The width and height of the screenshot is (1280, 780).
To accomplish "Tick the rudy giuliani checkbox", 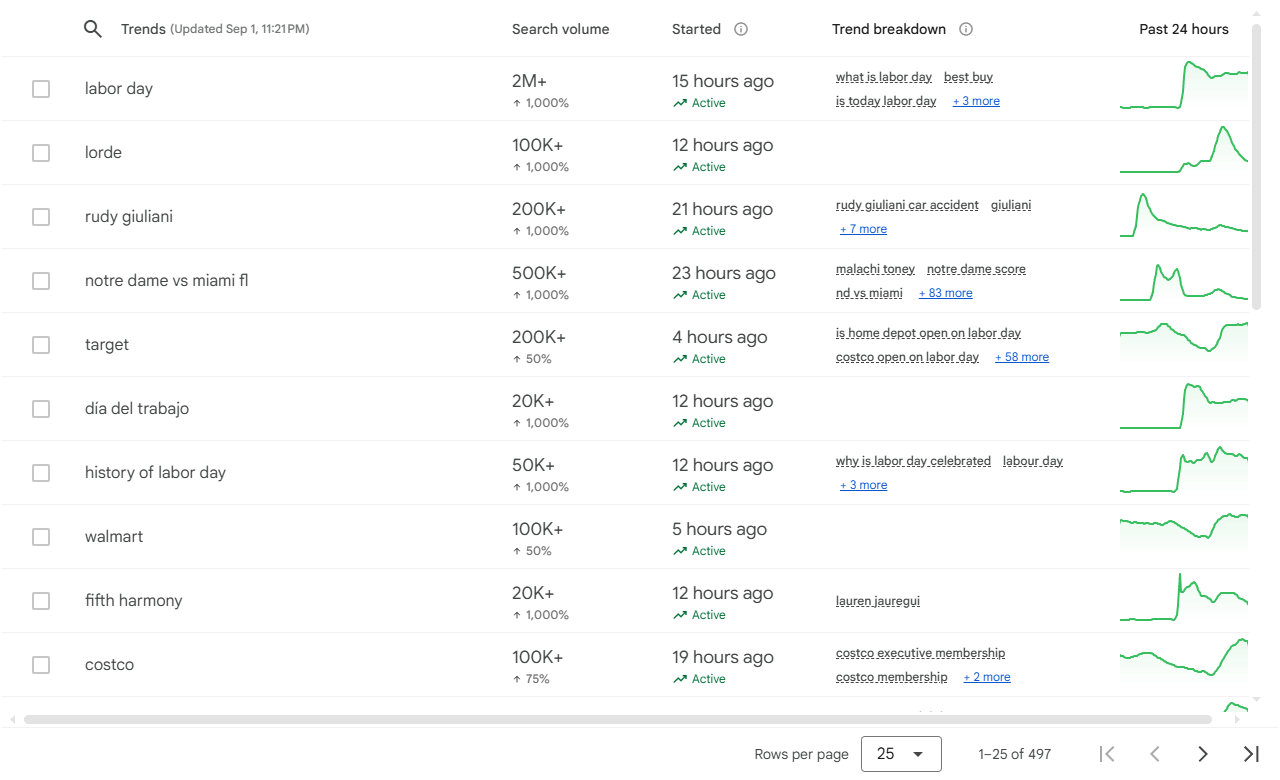I will [41, 217].
